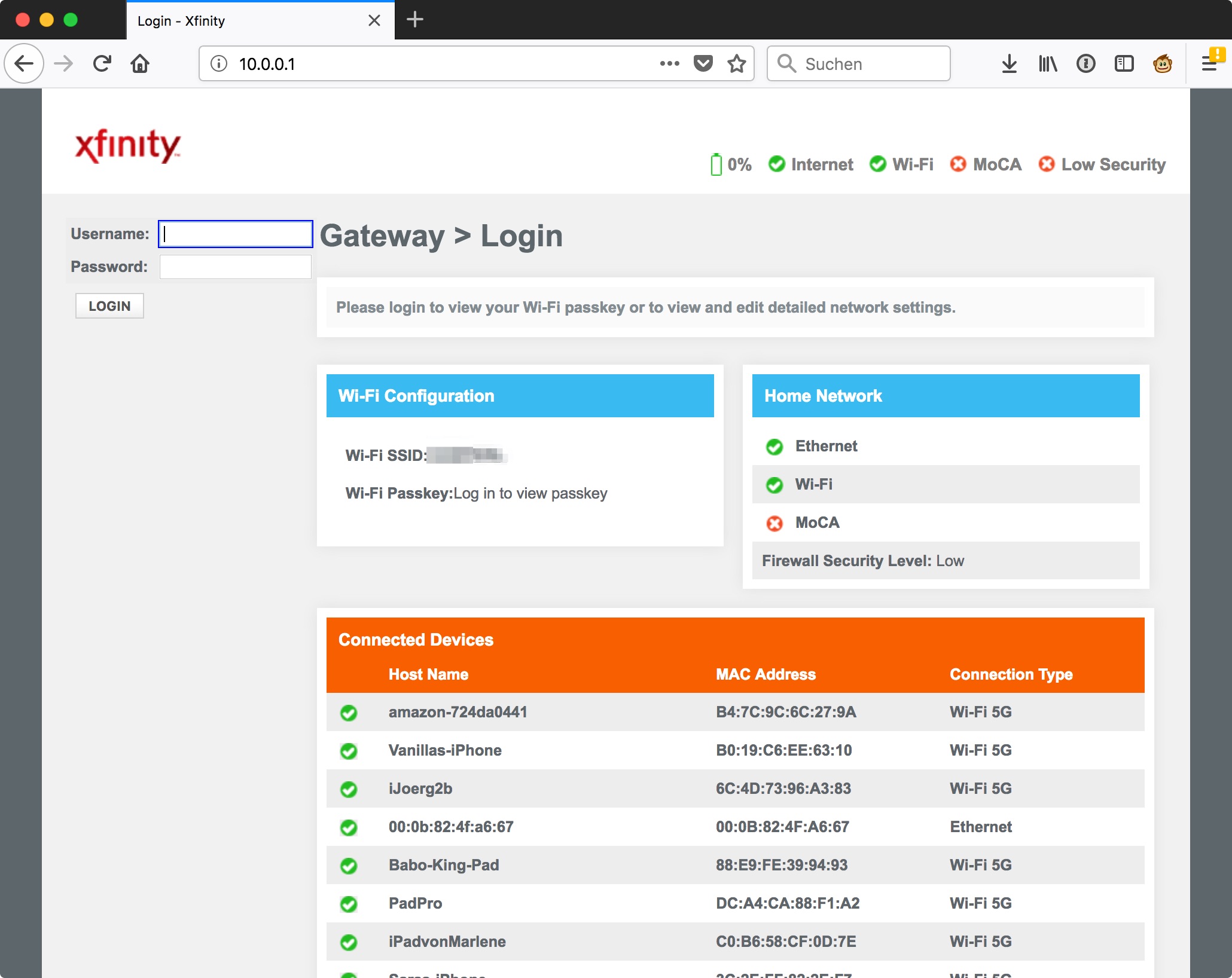
Task: Go back using the browser back arrow
Action: 24,63
